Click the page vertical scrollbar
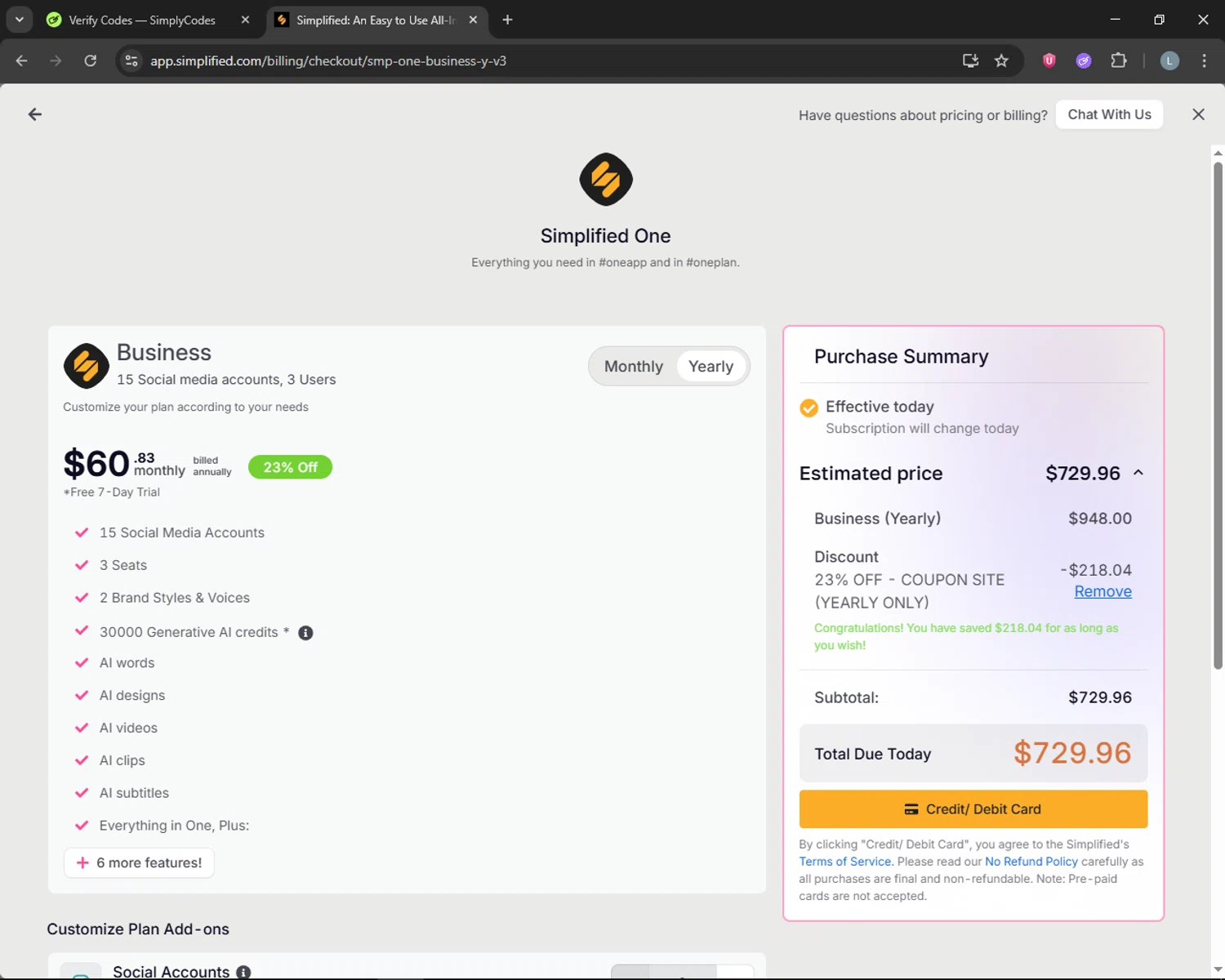The height and width of the screenshot is (980, 1225). (x=1218, y=416)
